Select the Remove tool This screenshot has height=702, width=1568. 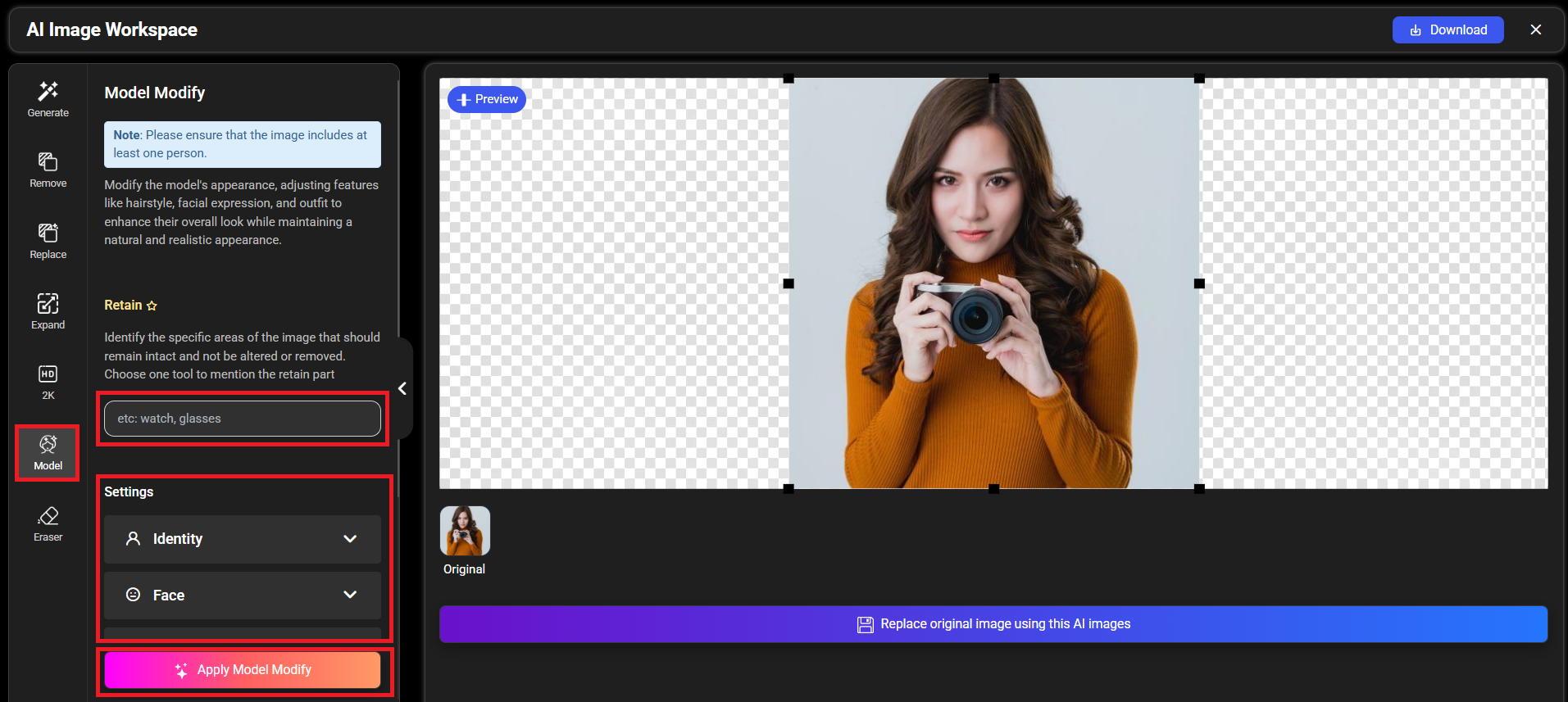tap(48, 170)
